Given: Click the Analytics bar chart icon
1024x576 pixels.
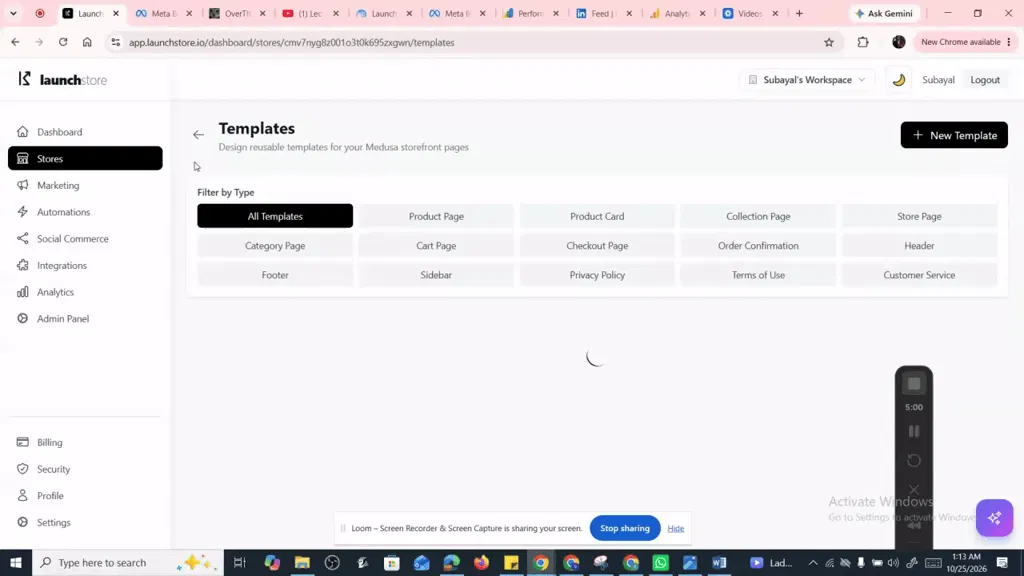Looking at the screenshot, I should [23, 292].
